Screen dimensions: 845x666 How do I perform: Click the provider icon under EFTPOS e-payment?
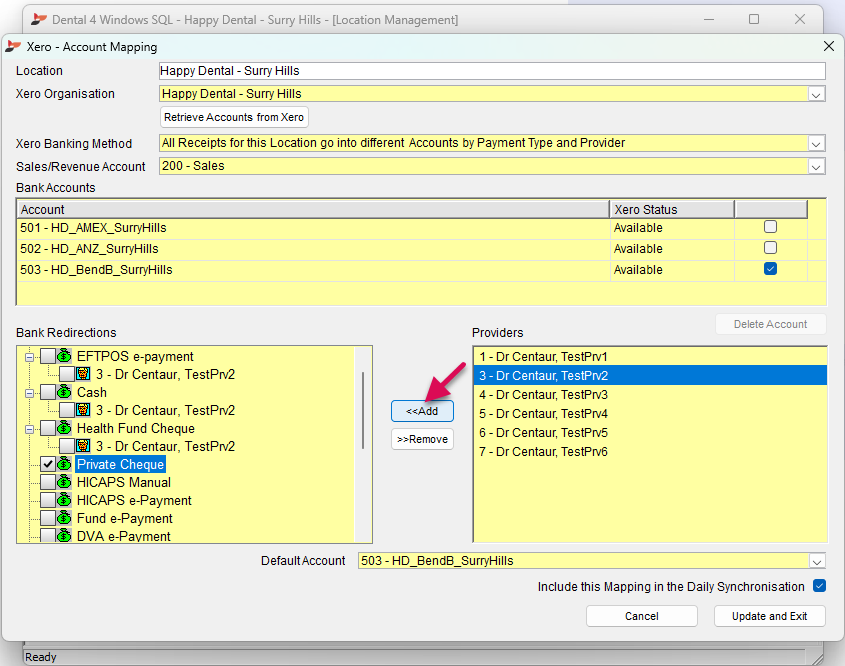(83, 374)
